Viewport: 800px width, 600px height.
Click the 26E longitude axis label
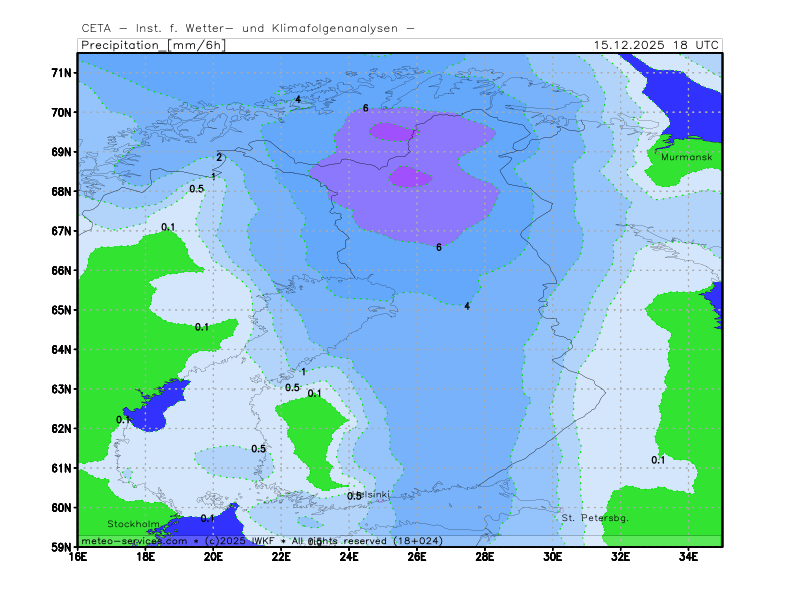[x=417, y=557]
